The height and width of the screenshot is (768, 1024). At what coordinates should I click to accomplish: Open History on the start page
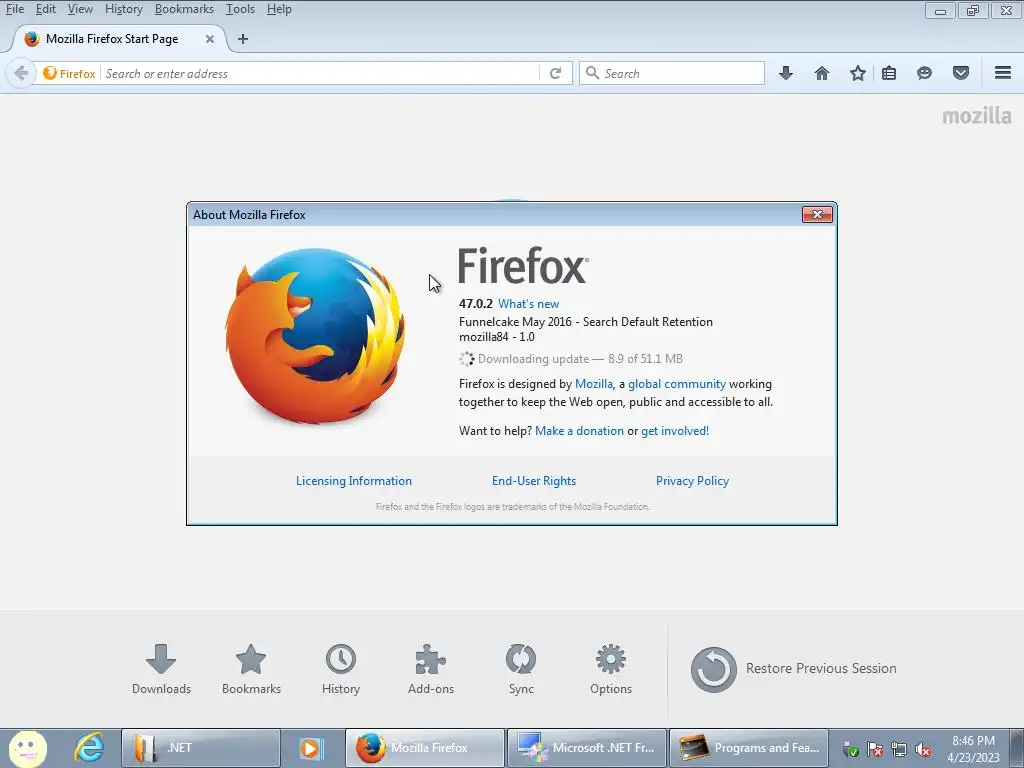point(341,669)
